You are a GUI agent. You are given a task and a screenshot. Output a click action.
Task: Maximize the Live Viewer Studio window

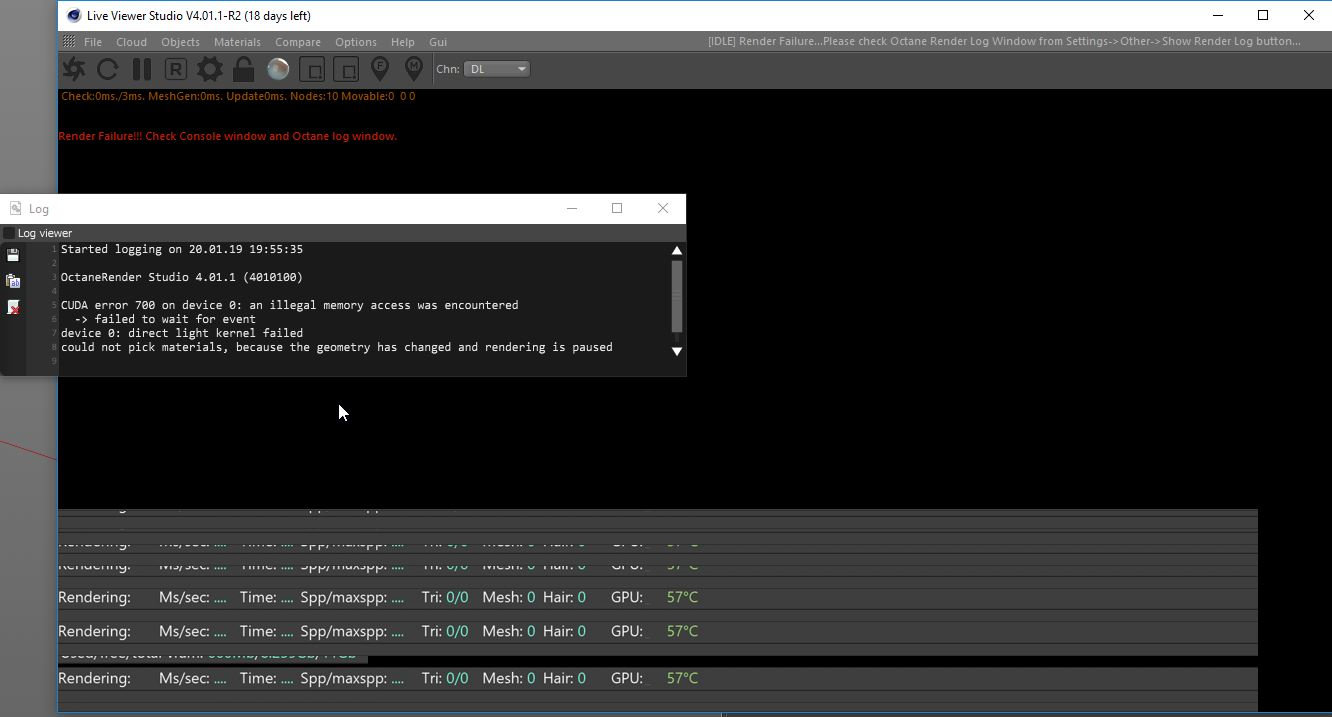1263,15
